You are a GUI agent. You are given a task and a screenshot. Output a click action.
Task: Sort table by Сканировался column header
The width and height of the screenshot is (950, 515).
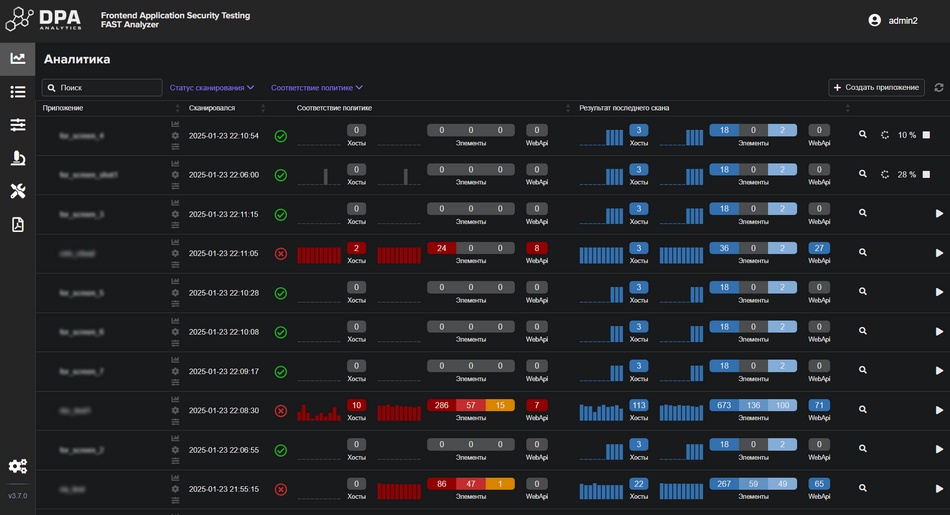tap(212, 108)
